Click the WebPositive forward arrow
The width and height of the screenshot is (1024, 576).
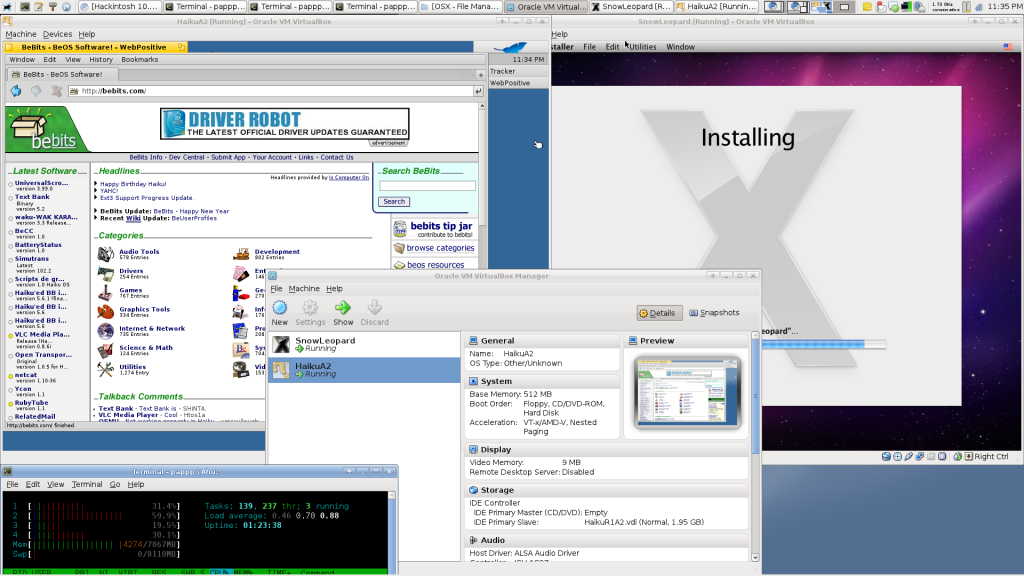(37, 91)
